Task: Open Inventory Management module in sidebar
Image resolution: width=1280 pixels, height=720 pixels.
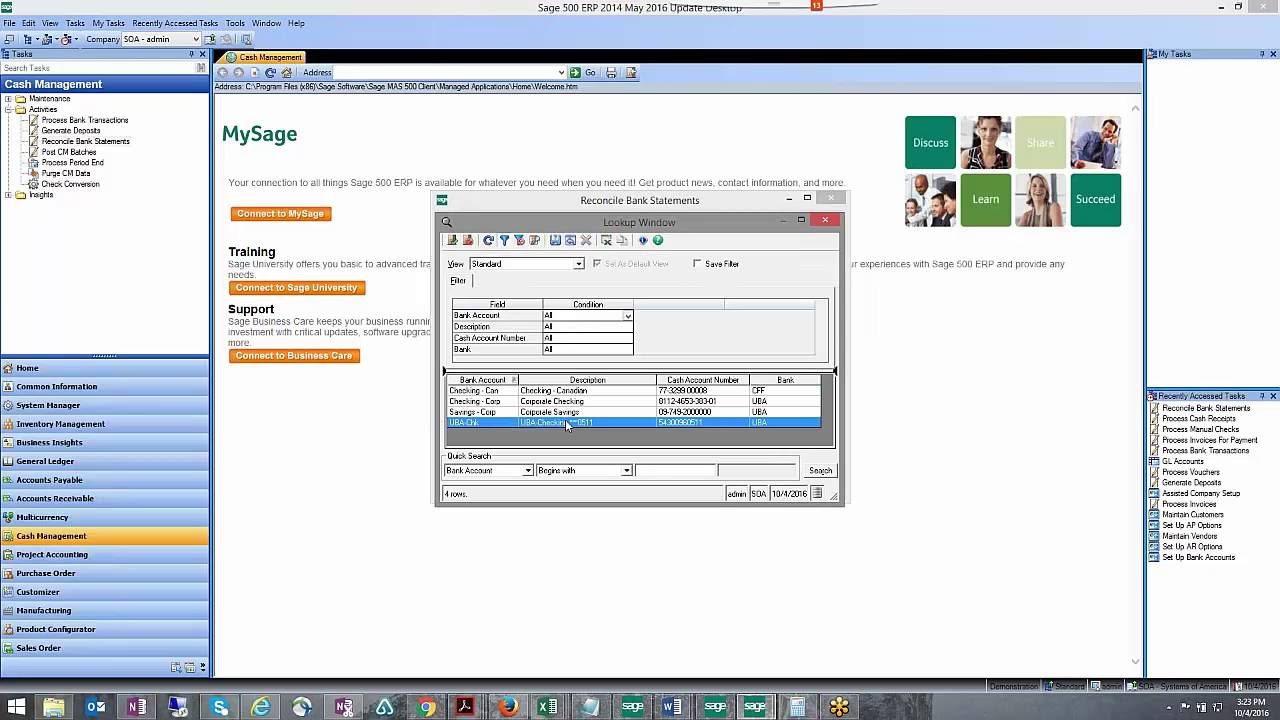Action: click(x=105, y=424)
